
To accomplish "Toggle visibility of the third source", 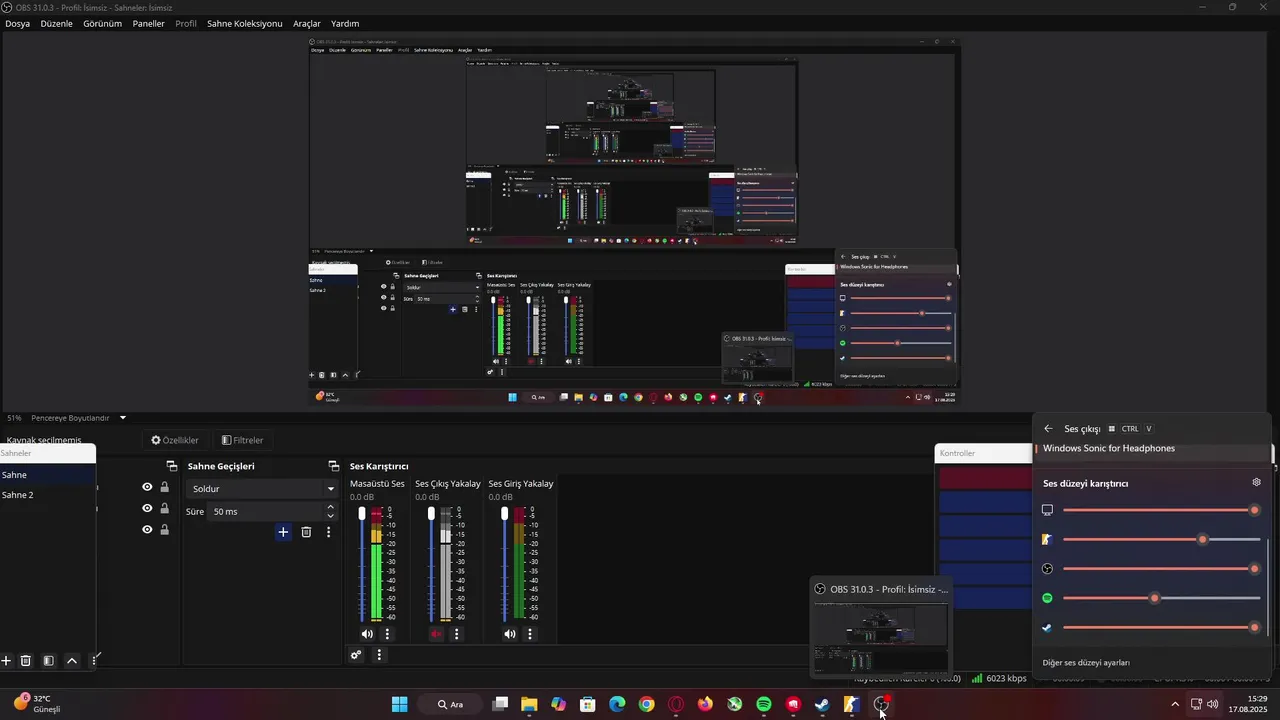I will point(147,530).
